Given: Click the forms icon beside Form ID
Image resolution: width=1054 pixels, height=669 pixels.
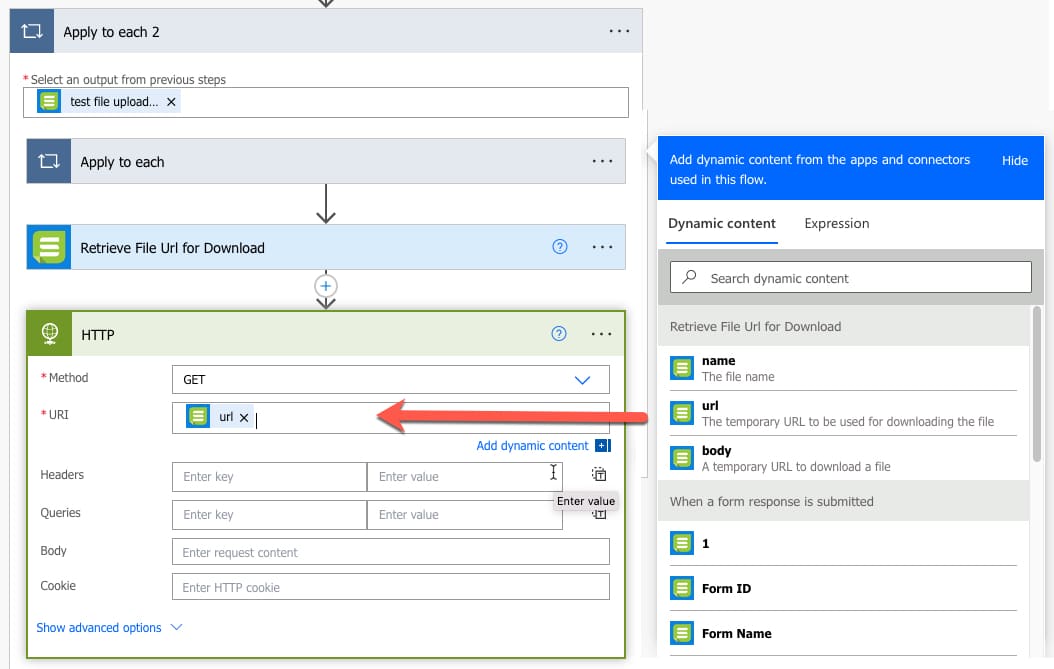Looking at the screenshot, I should point(682,588).
